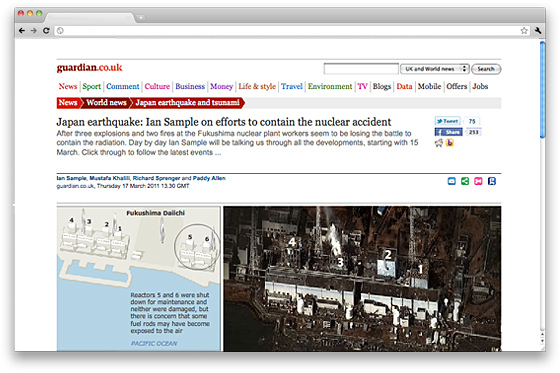560x373 pixels.
Task: Click the browser forward arrow
Action: [34, 31]
